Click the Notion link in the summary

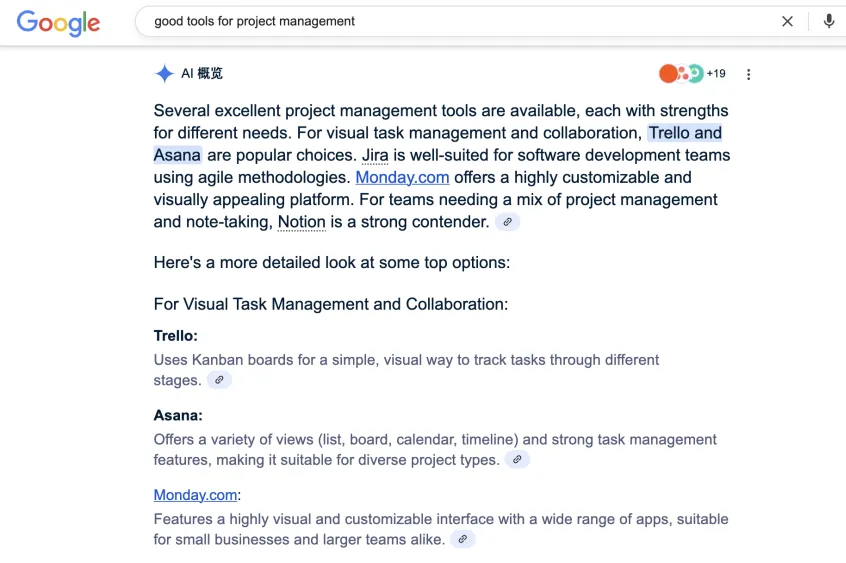[x=301, y=222]
